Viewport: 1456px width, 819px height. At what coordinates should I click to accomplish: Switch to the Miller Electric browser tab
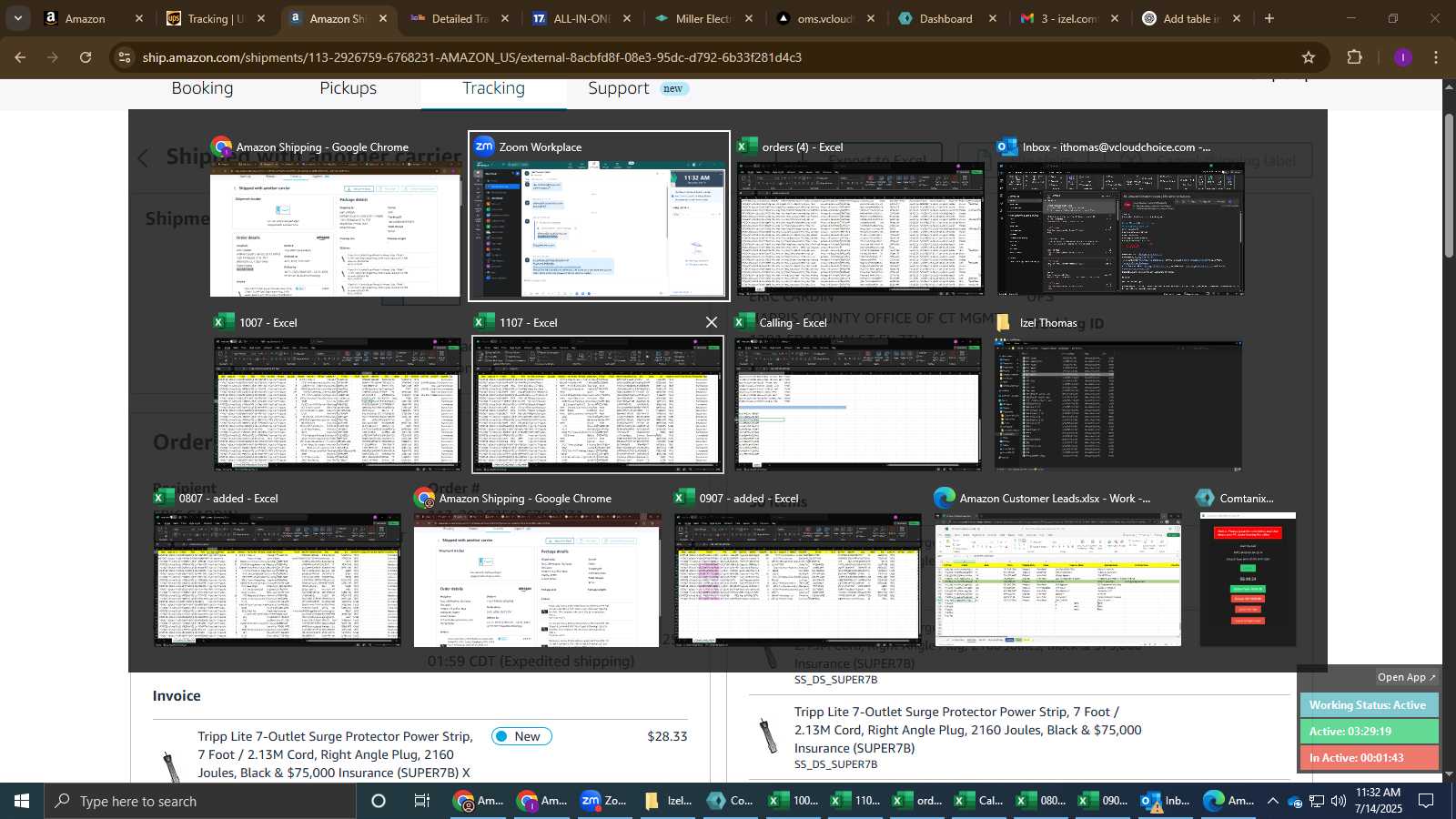(703, 18)
